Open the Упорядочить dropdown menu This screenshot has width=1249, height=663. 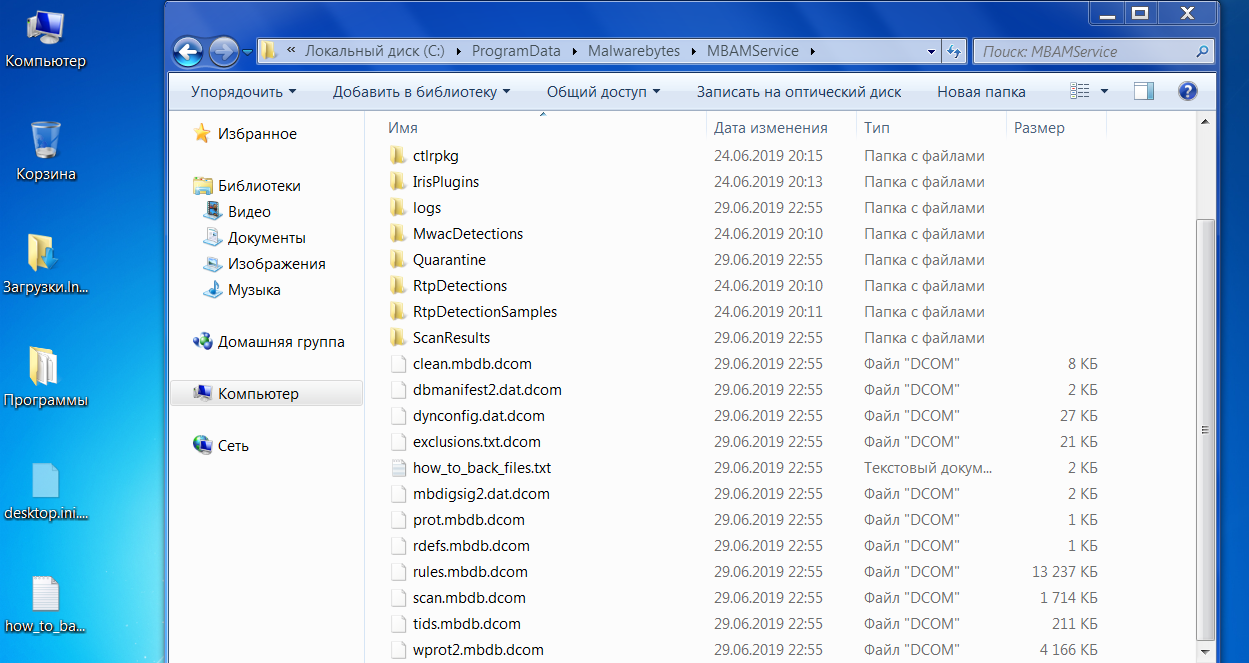[x=244, y=92]
